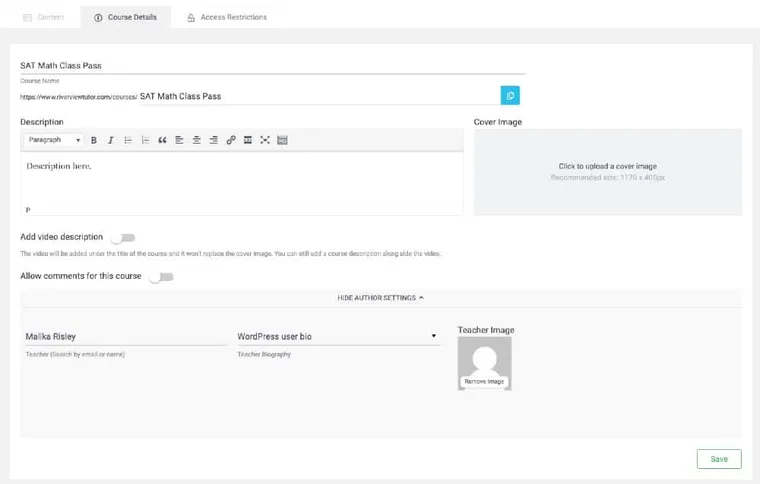Click the 'Description here.' text
Viewport: 760px width, 484px height.
[59, 166]
